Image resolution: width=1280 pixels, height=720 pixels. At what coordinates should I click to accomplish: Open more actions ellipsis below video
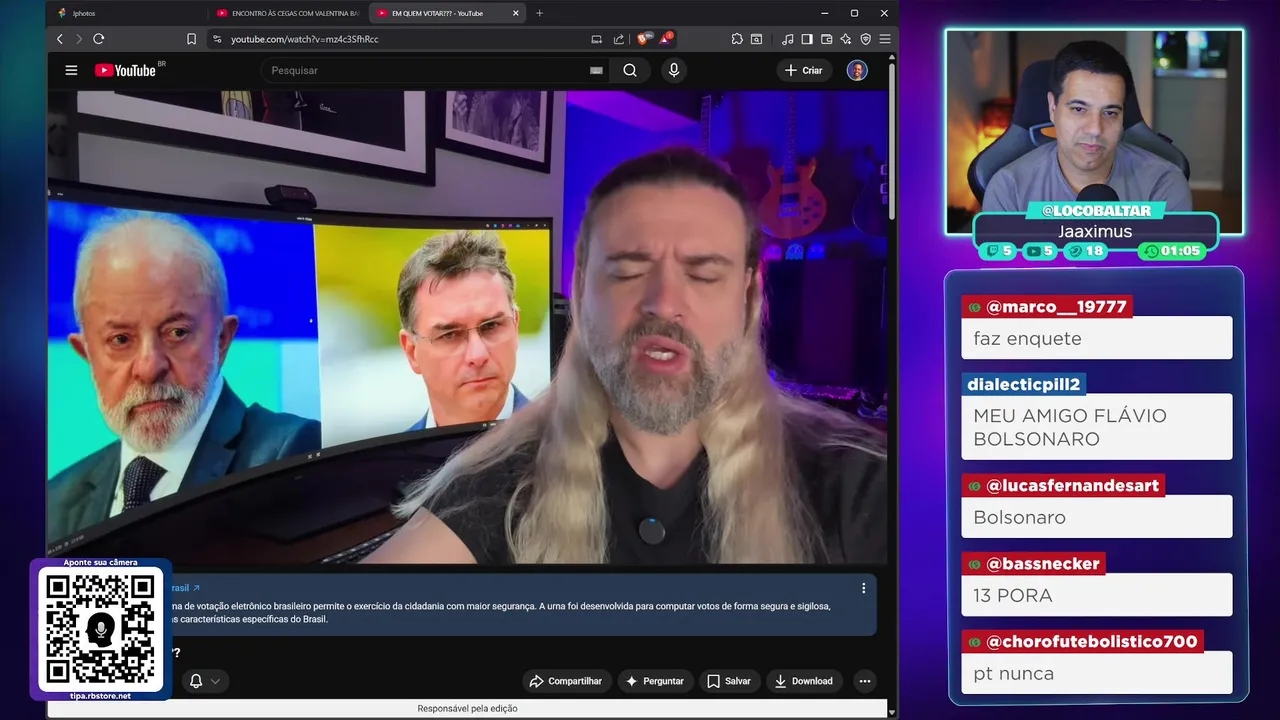[865, 681]
